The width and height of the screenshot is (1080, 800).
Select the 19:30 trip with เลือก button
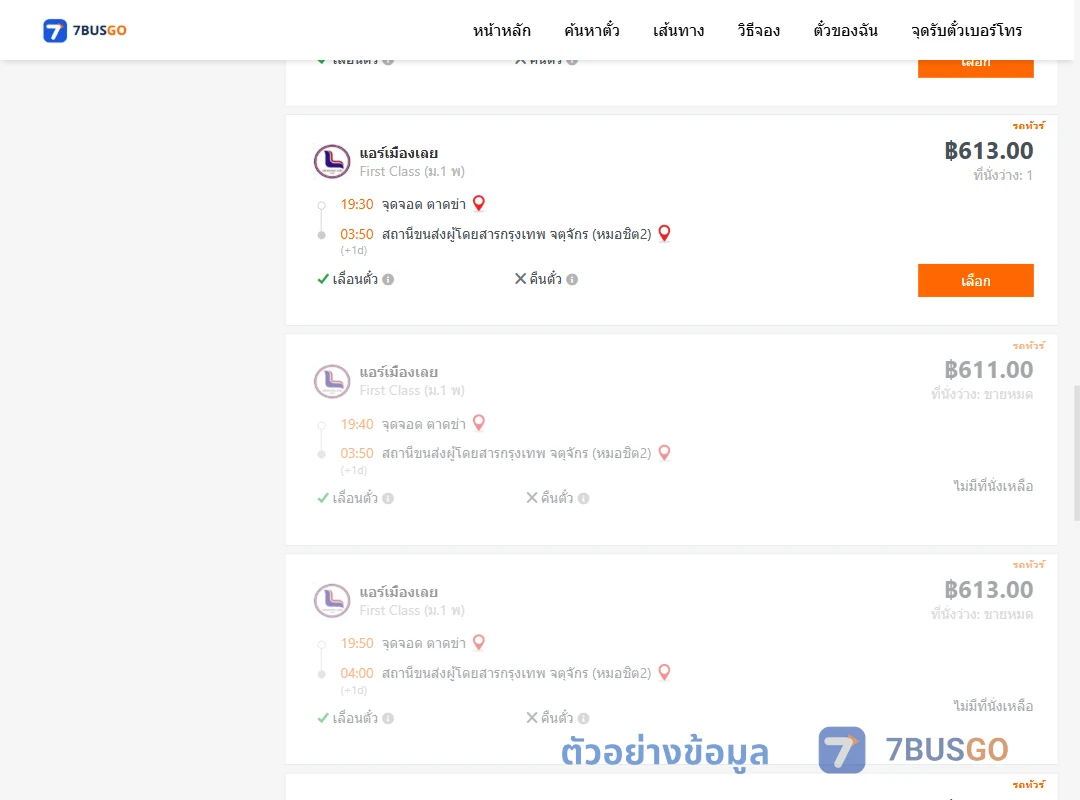click(975, 280)
